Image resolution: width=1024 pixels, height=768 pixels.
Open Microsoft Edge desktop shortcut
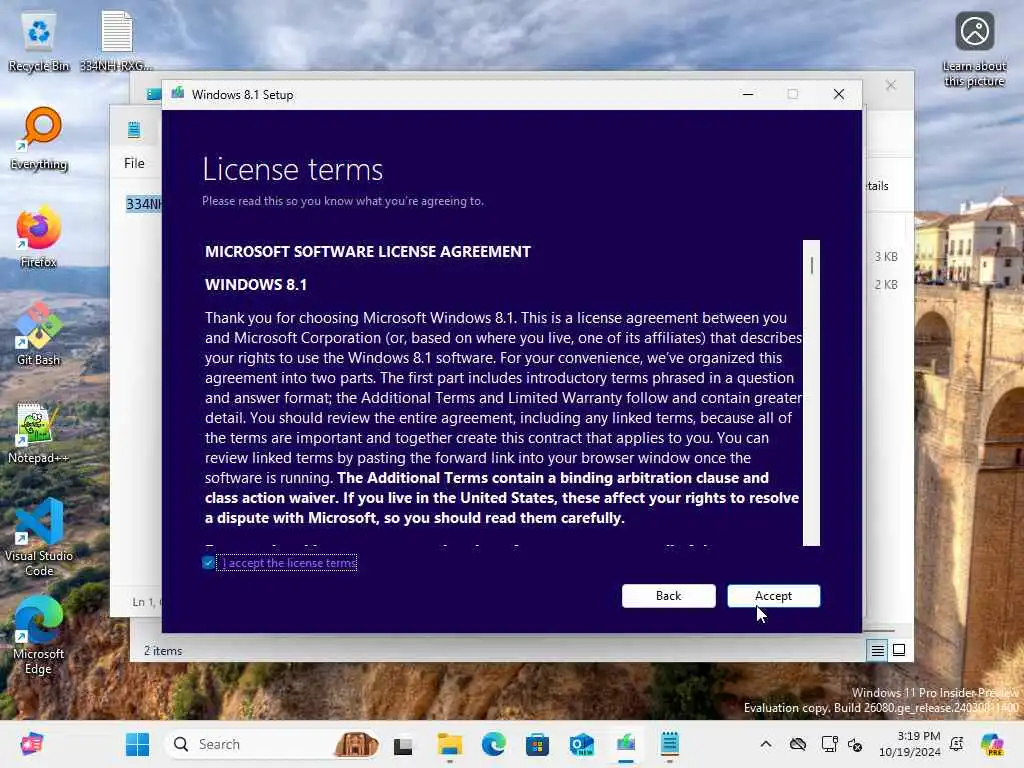point(39,635)
